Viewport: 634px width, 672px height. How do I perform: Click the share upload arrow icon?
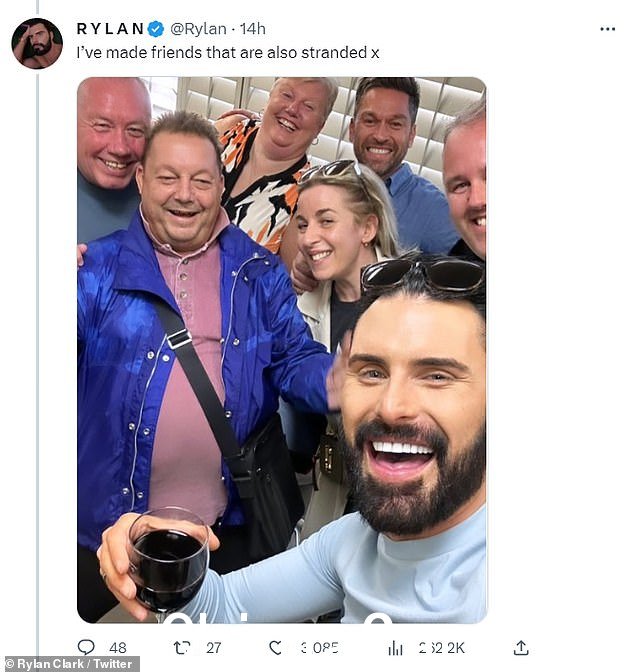521,648
